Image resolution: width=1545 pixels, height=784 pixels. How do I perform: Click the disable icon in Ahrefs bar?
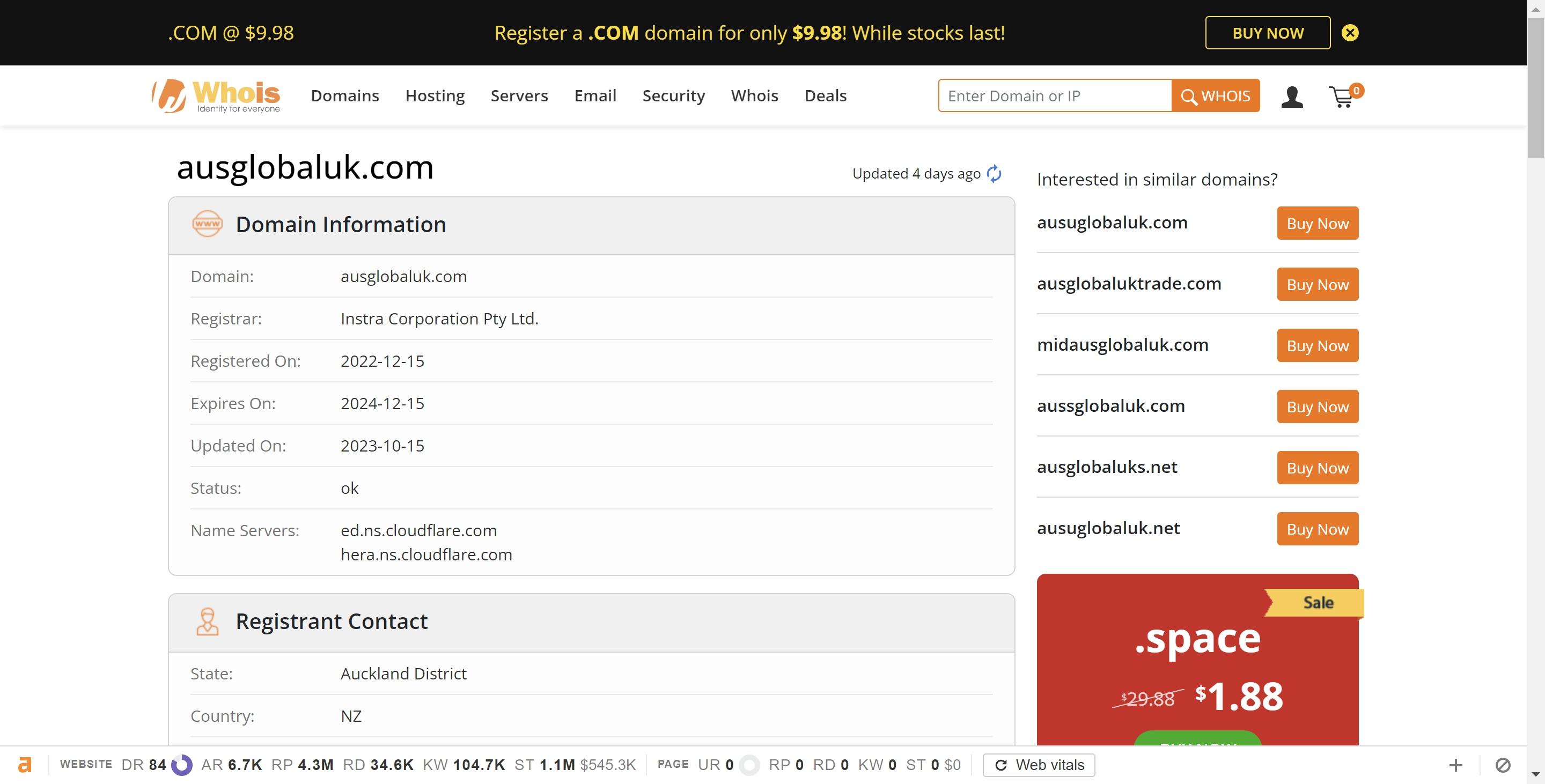pos(1503,765)
